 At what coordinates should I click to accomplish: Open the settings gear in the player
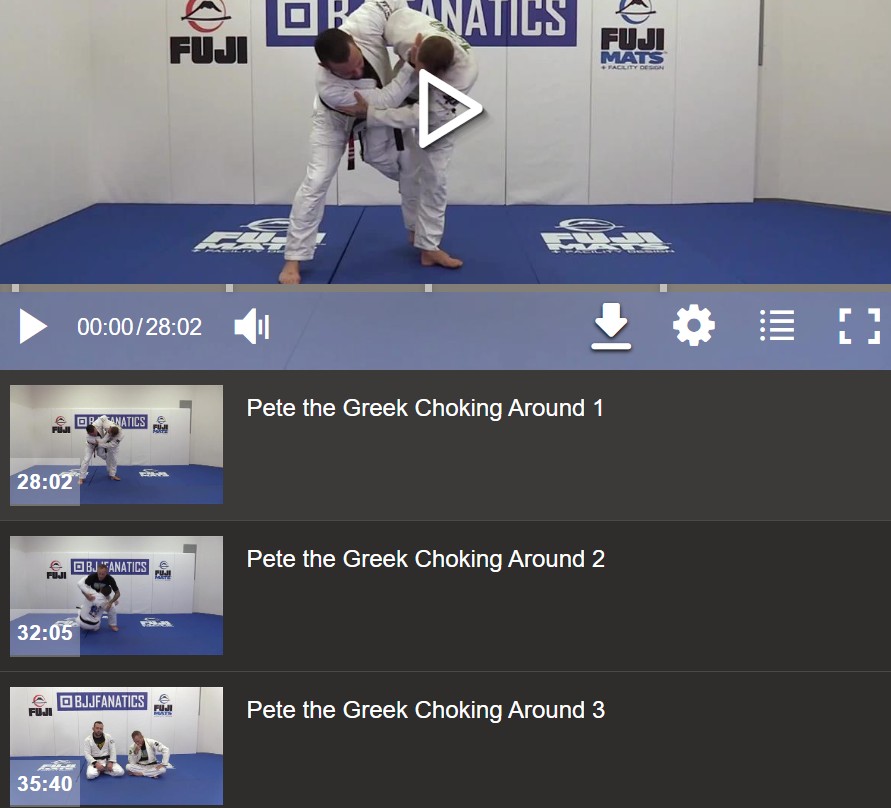click(694, 326)
